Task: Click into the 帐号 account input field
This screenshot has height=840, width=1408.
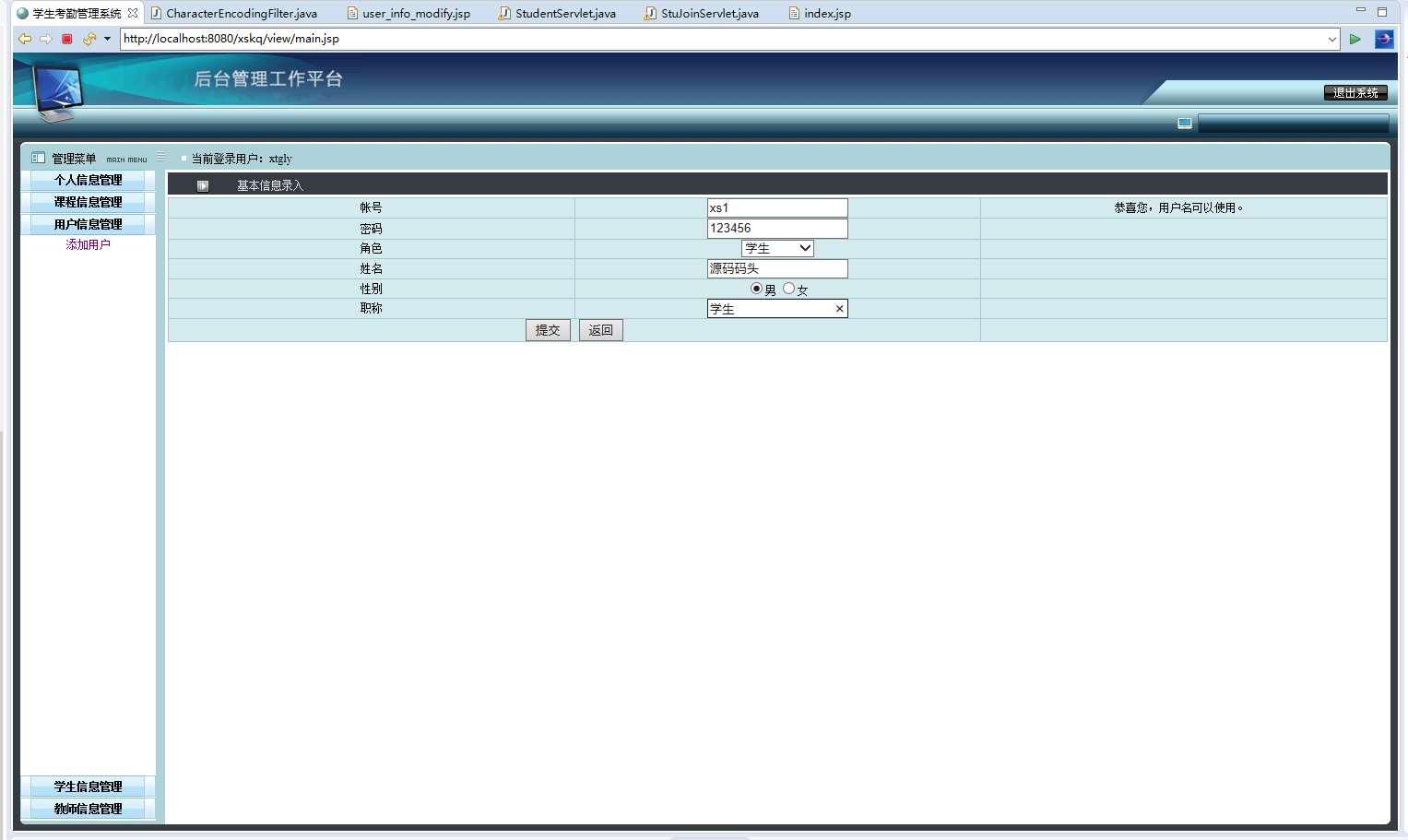Action: tap(776, 207)
